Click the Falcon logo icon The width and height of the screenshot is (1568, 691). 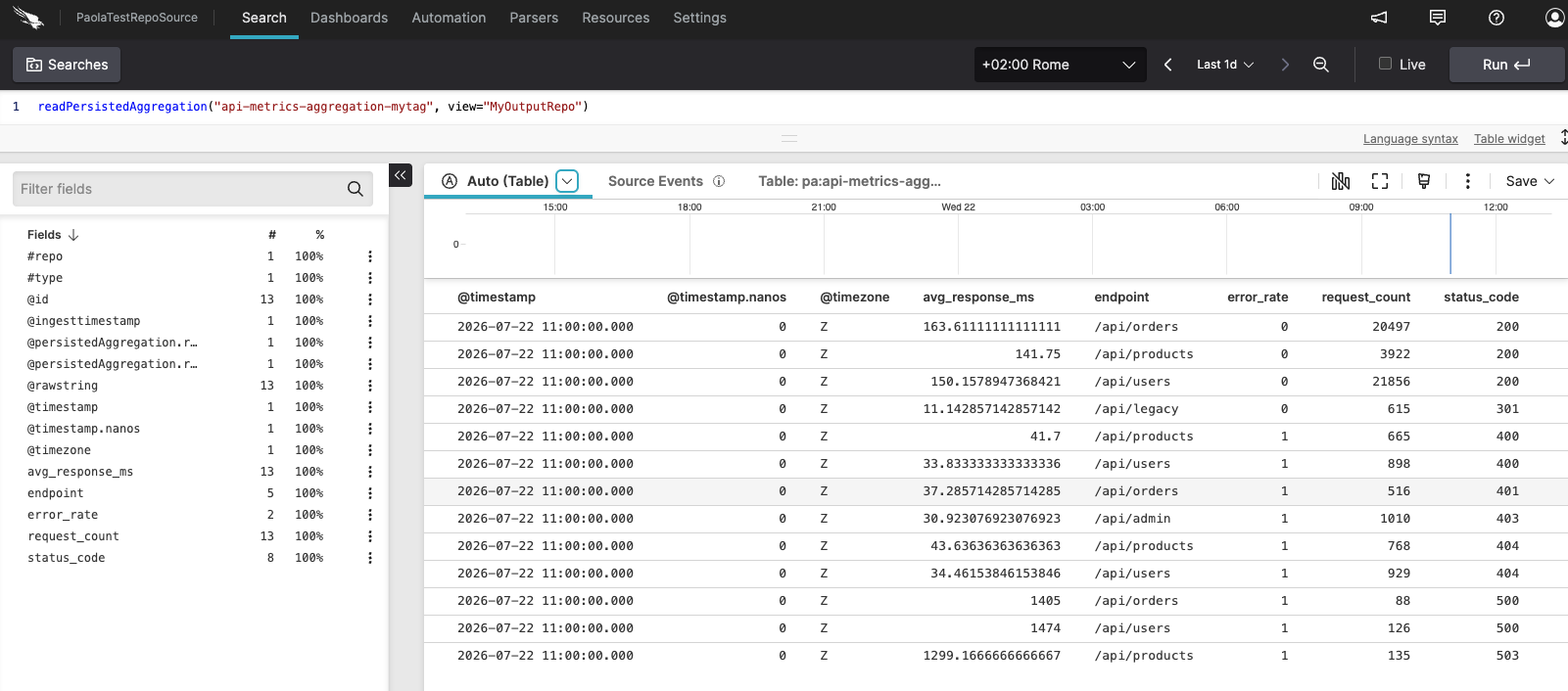click(28, 18)
